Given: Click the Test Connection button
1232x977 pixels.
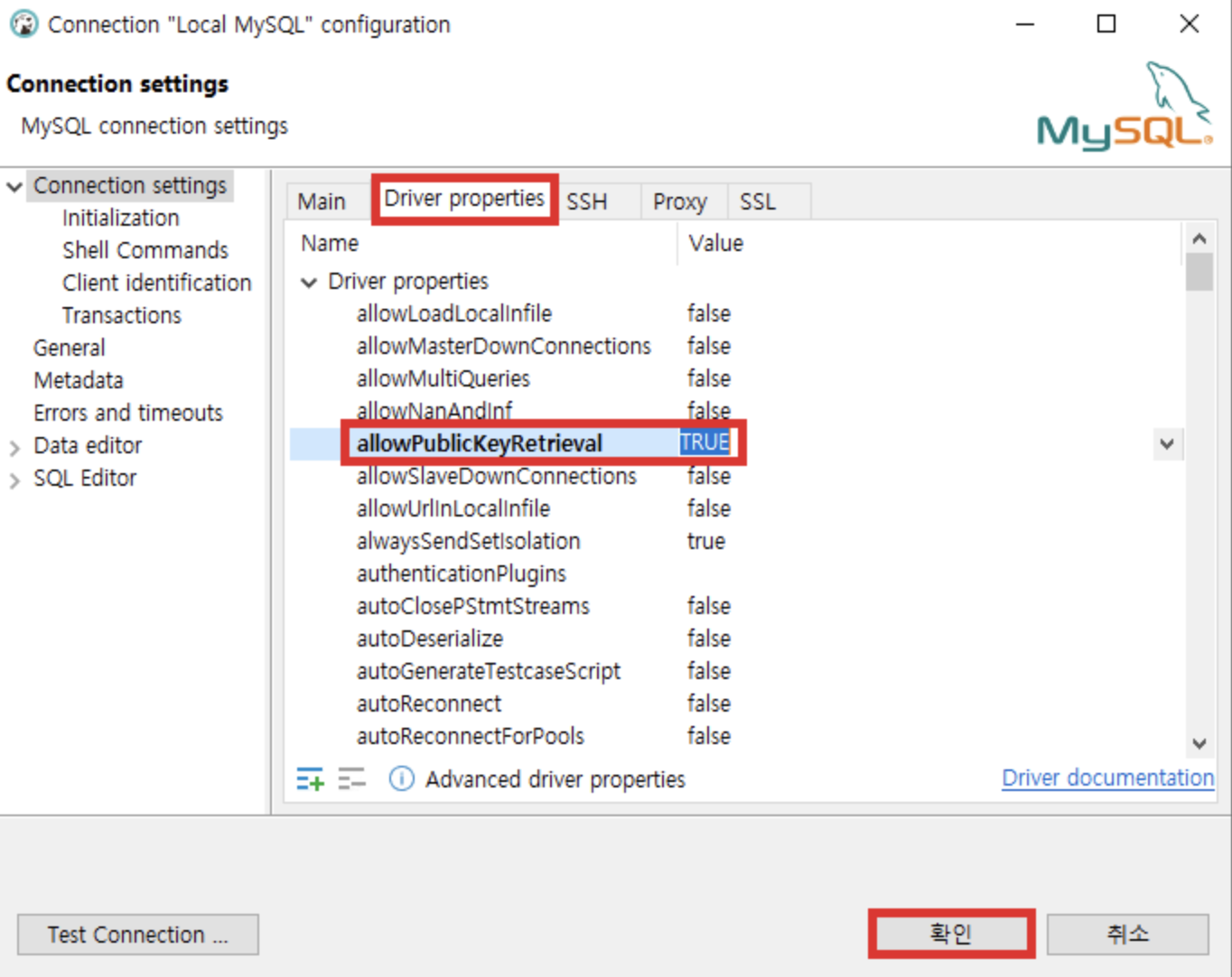Looking at the screenshot, I should [138, 935].
